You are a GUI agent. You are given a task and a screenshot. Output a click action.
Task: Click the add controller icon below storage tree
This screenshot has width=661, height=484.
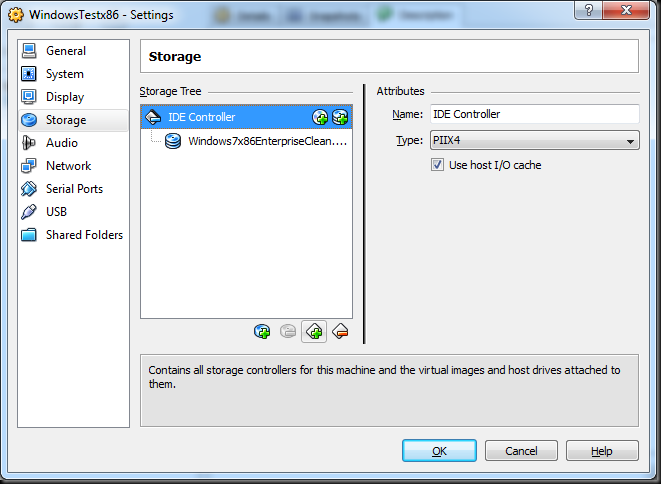pos(314,331)
